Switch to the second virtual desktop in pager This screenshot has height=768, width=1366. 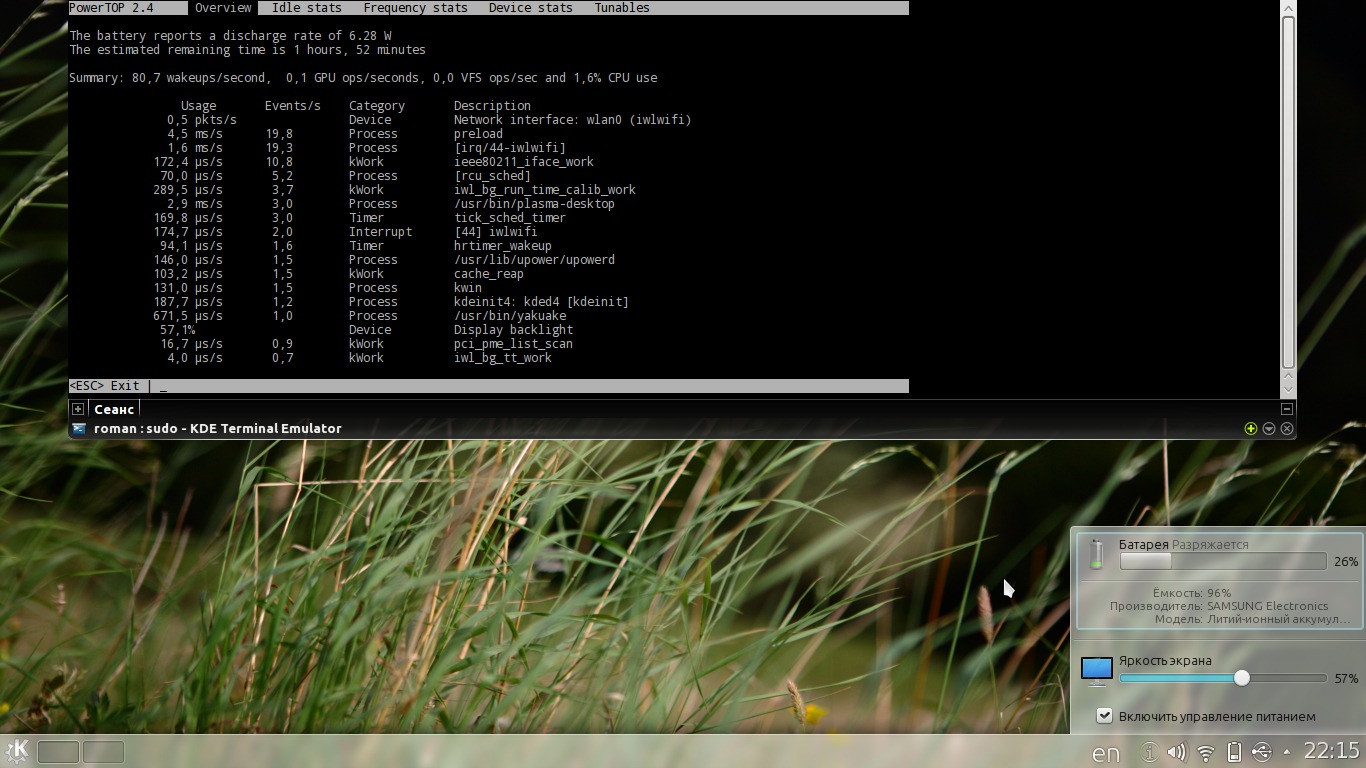(x=103, y=752)
